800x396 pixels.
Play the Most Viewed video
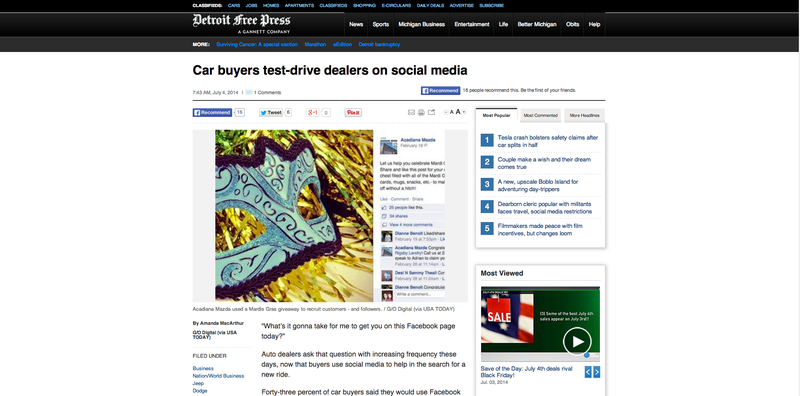(577, 341)
